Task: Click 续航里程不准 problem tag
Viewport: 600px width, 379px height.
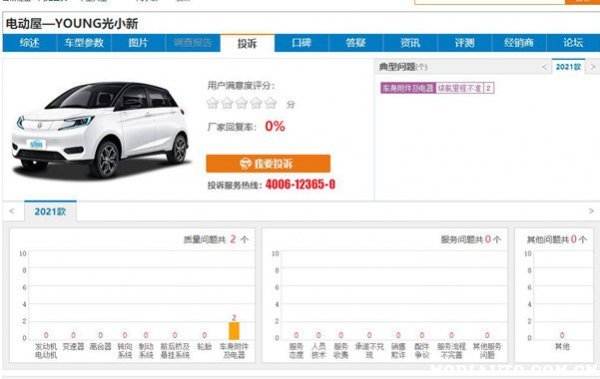Action: tap(460, 88)
